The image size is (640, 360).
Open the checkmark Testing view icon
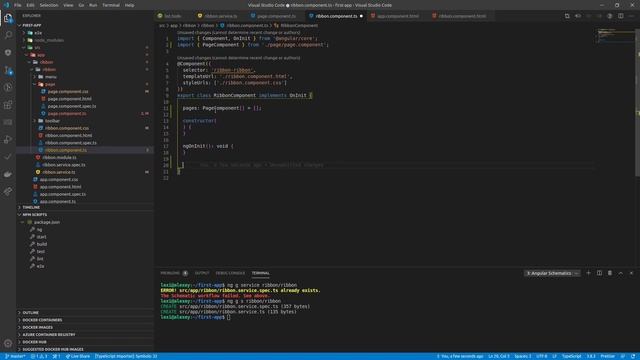(8, 157)
